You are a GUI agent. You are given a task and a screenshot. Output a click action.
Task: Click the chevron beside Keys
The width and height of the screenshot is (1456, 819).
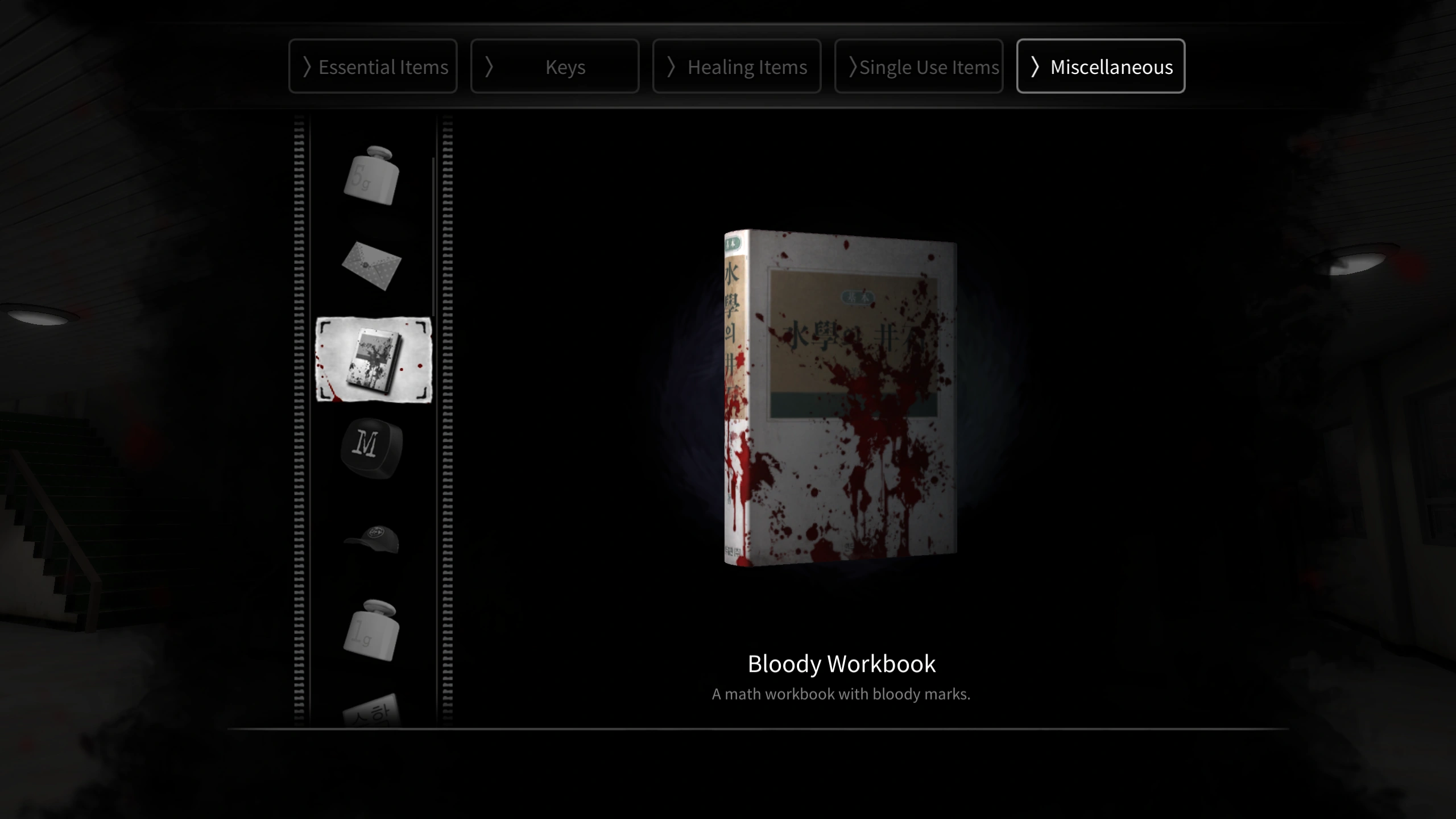coord(489,67)
